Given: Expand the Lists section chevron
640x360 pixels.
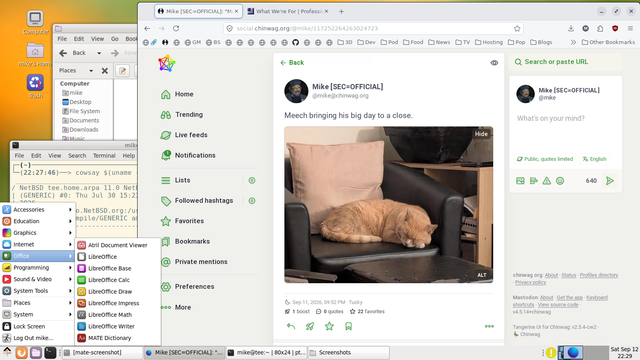Looking at the screenshot, I should coord(252,180).
